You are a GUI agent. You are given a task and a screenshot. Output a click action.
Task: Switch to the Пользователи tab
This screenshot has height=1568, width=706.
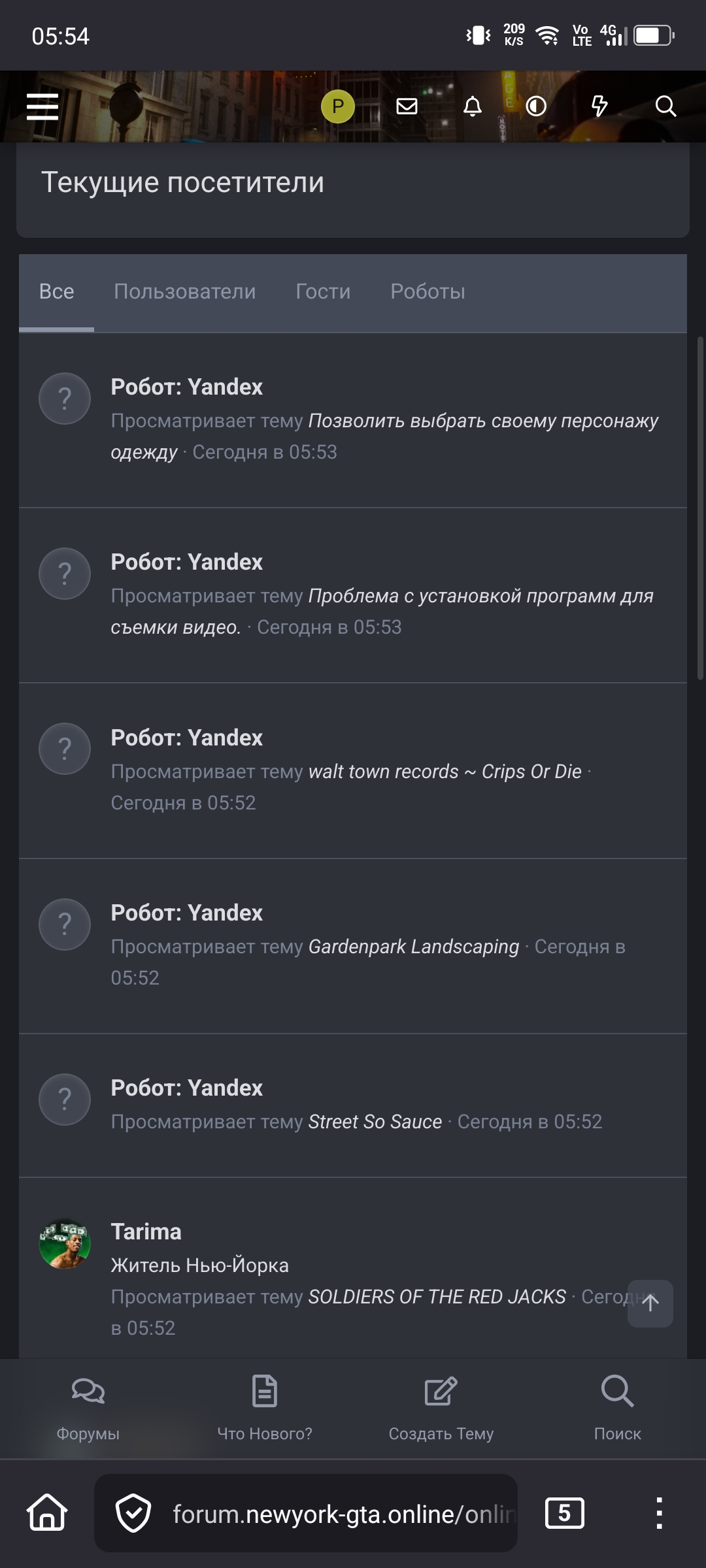pos(184,291)
